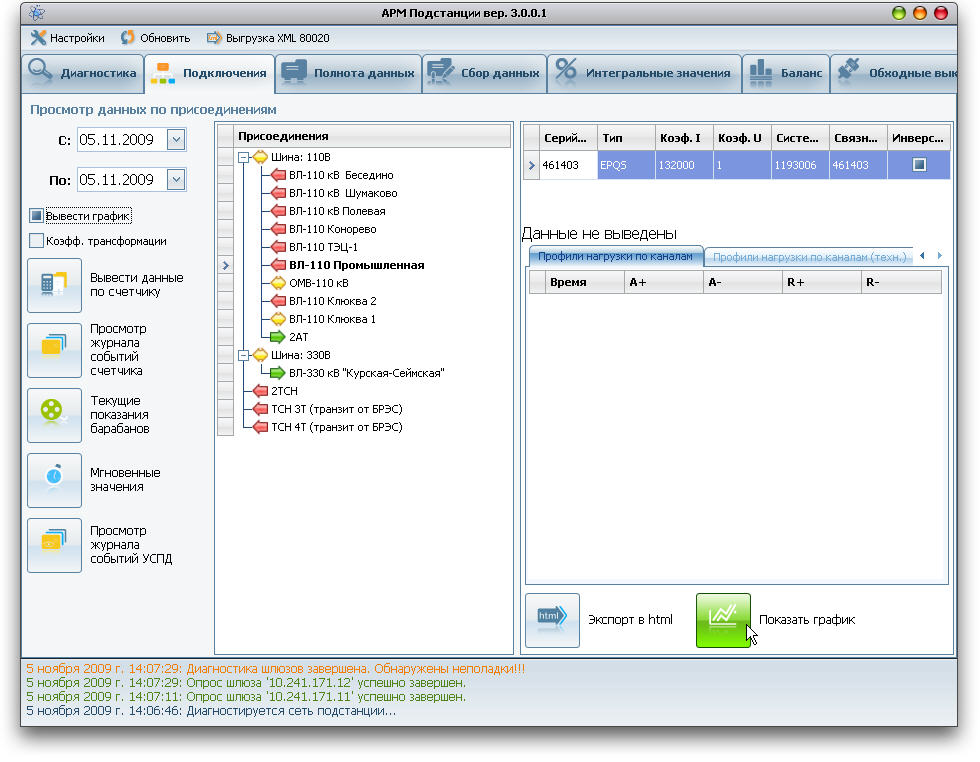
Task: Collapse the Шина: 110В tree node
Action: tap(244, 157)
